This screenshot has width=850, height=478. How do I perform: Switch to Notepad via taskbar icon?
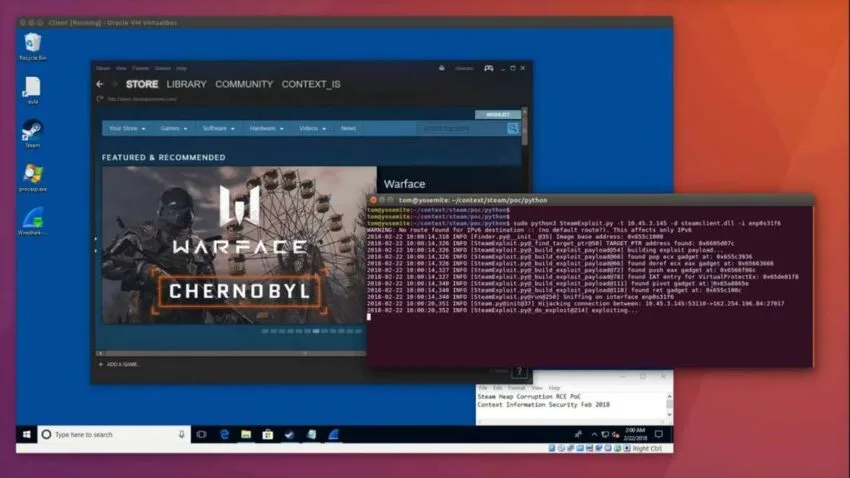tap(311, 434)
